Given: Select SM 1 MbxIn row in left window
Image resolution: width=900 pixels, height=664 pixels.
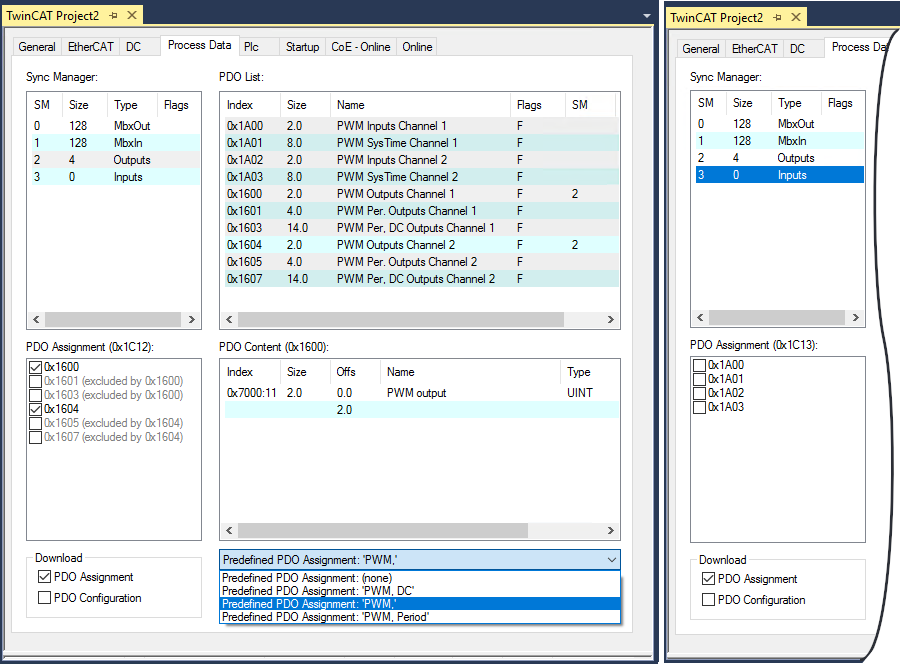Looking at the screenshot, I should pos(114,143).
